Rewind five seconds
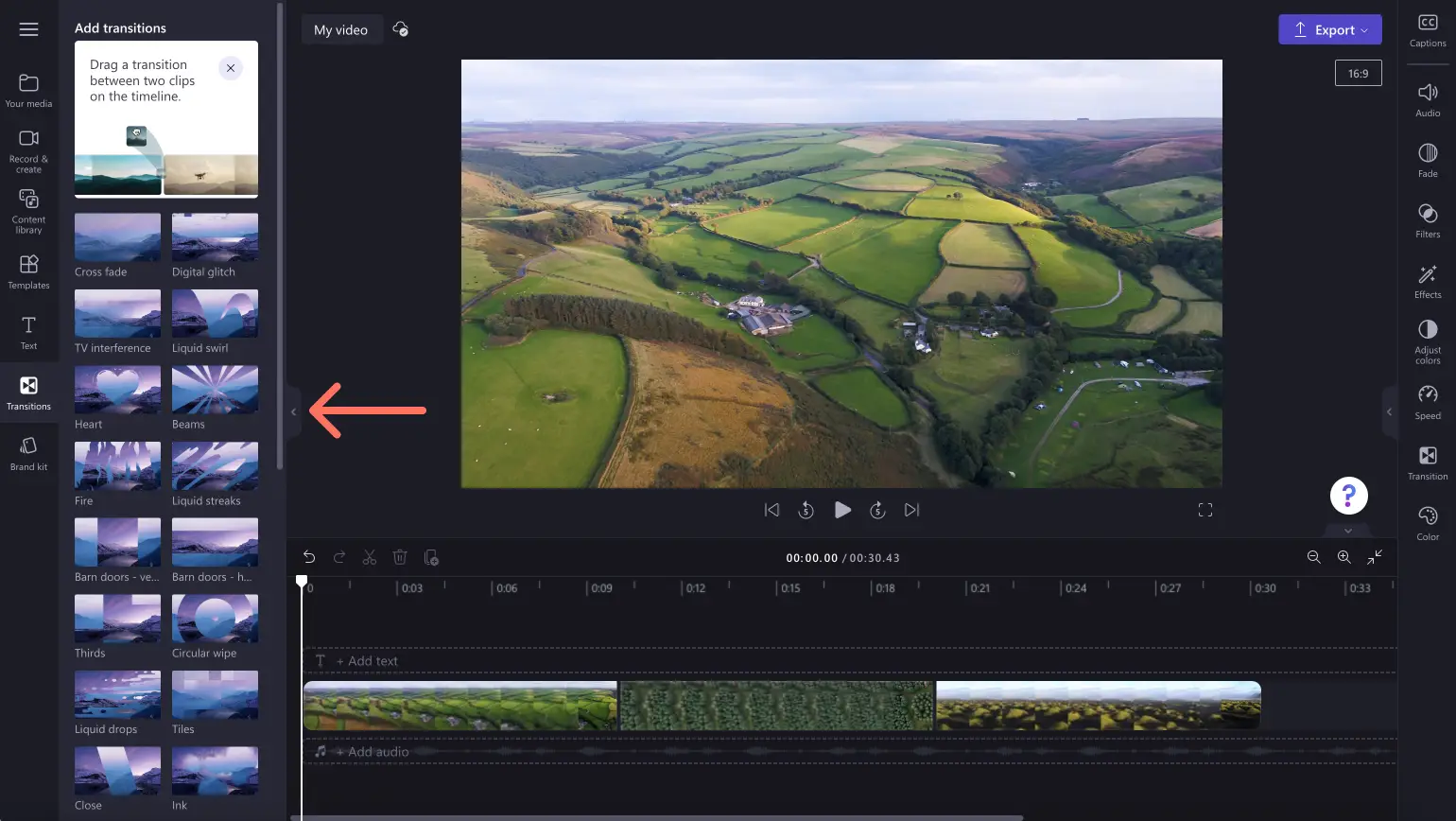Viewport: 1456px width, 821px height. pyautogui.click(x=806, y=510)
